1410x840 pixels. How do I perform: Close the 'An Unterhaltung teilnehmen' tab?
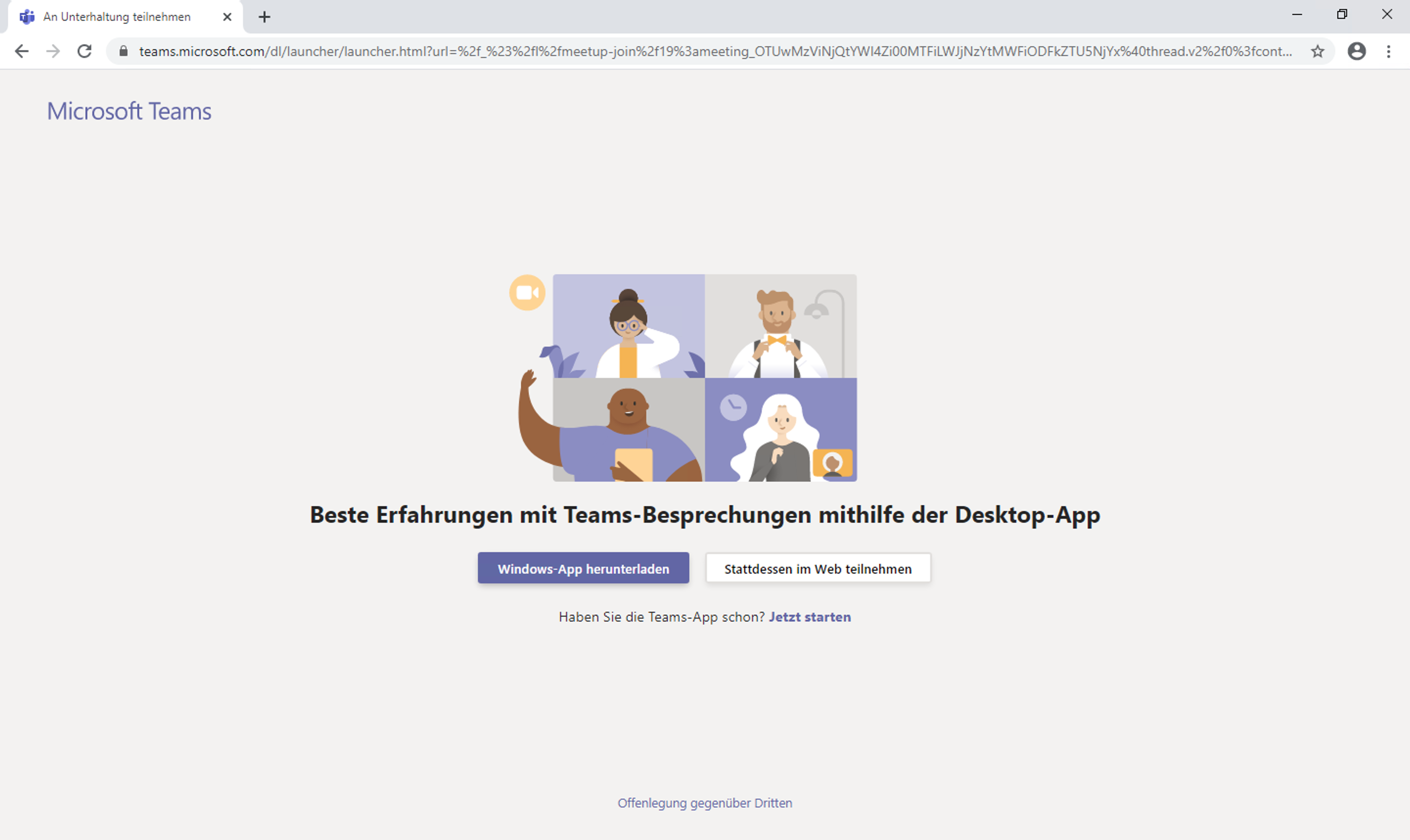pyautogui.click(x=227, y=17)
